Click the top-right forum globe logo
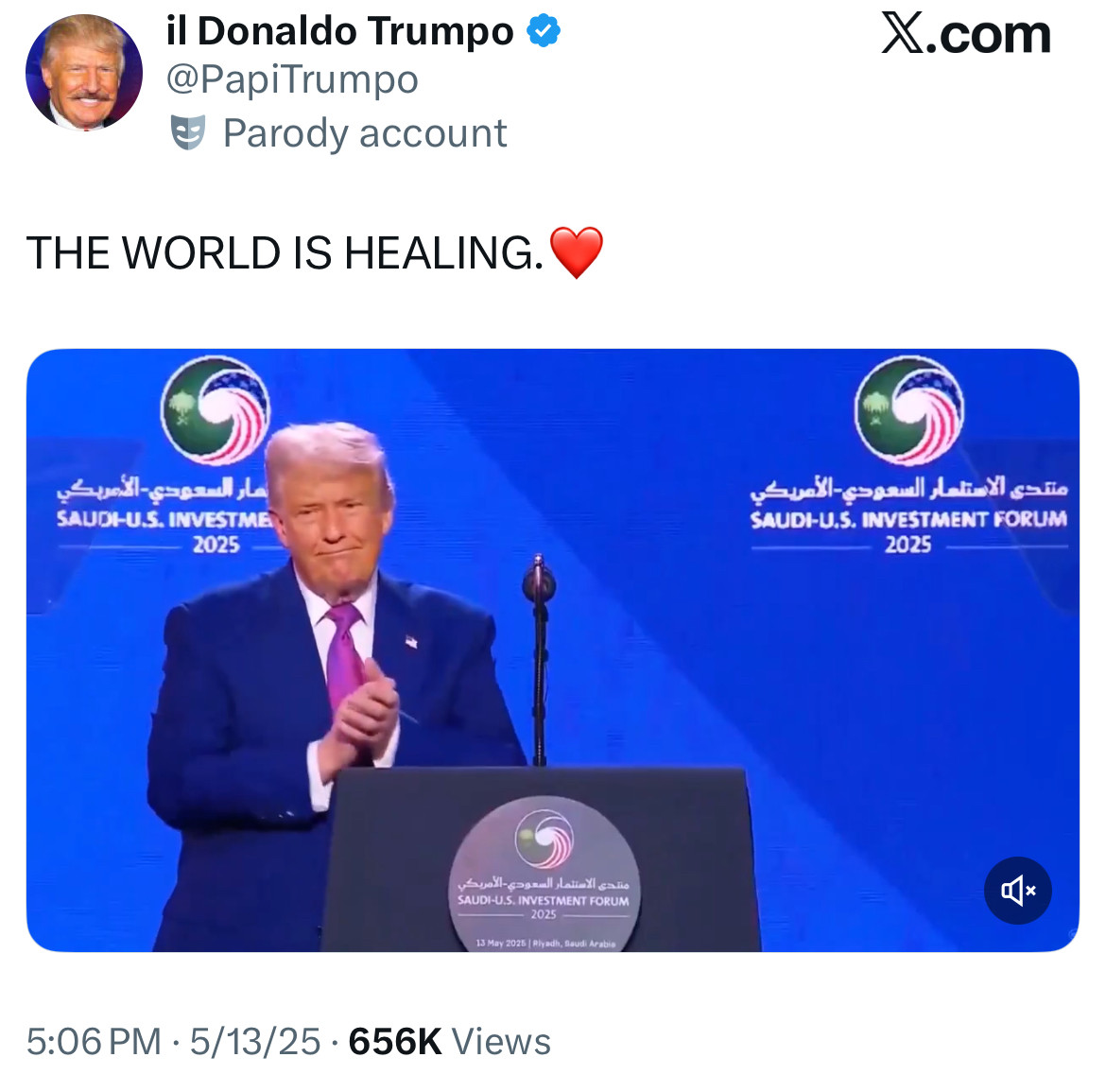Screen dimensions: 1106x1092 pos(909,410)
